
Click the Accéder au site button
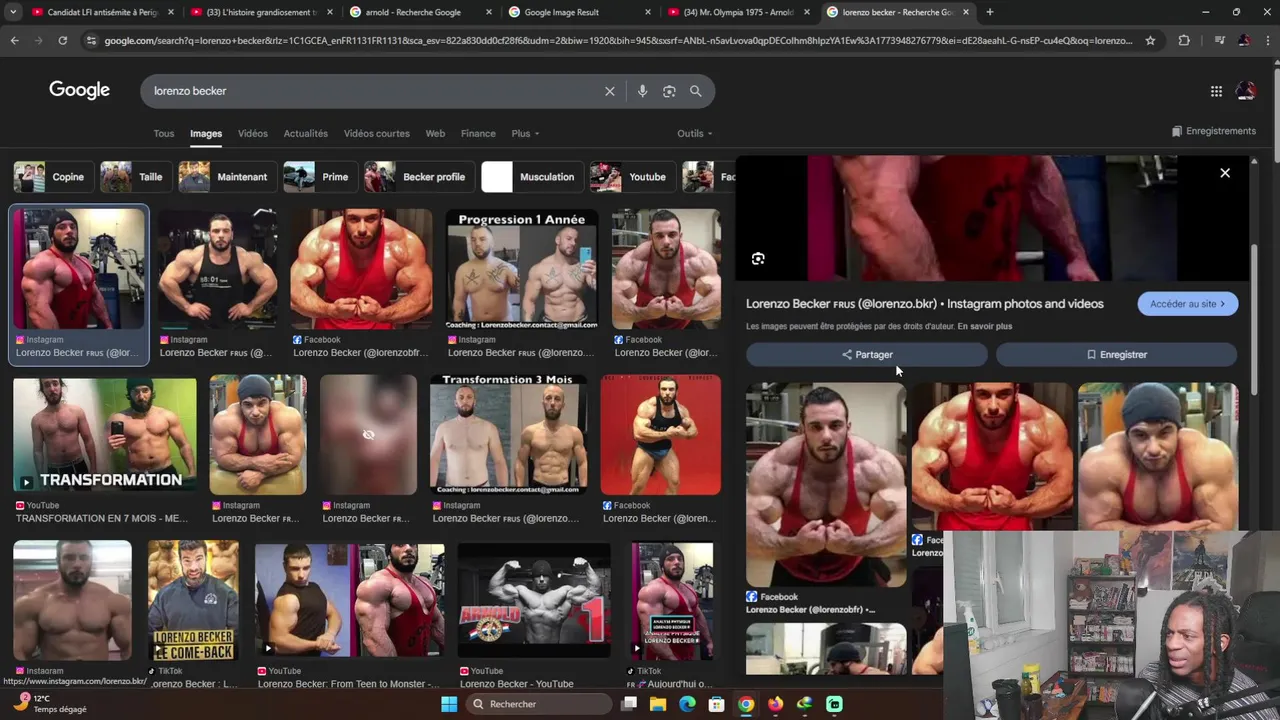click(1187, 304)
